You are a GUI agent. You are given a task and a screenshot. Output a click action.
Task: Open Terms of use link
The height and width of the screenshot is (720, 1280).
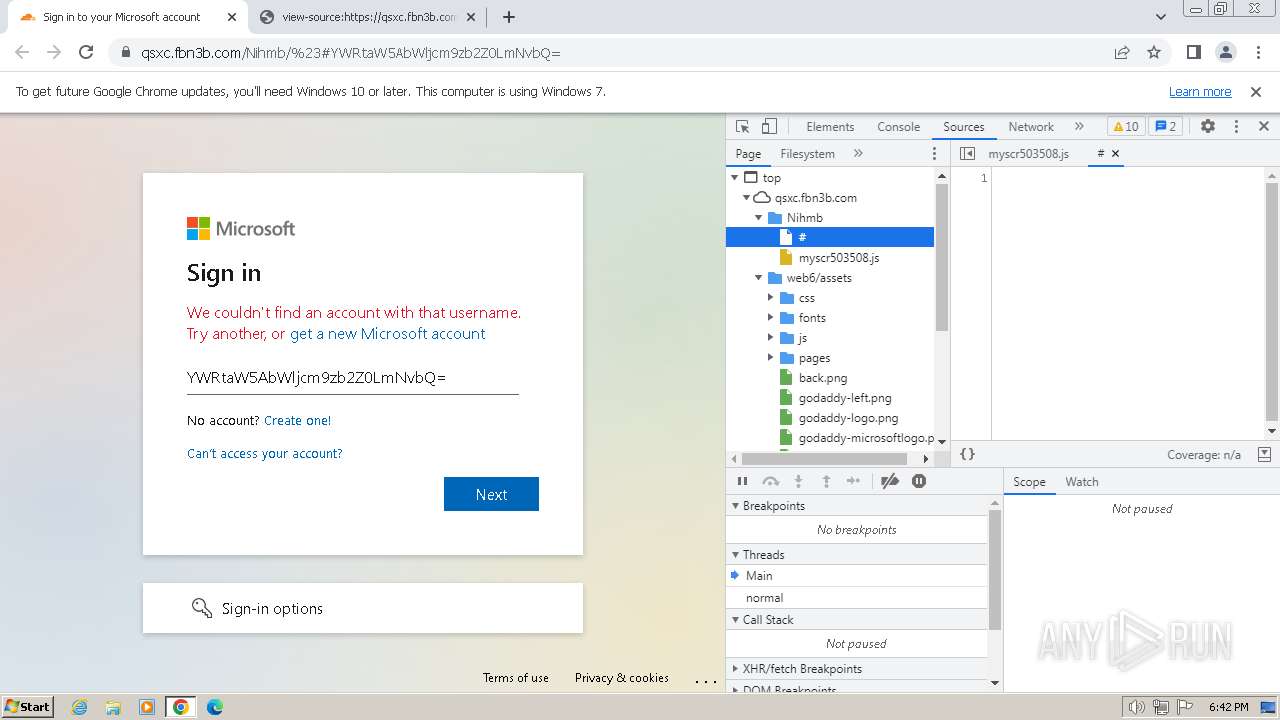(516, 678)
